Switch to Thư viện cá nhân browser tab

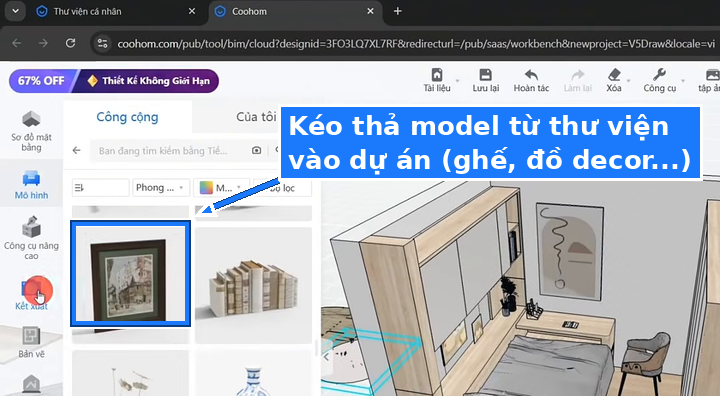[x=87, y=11]
